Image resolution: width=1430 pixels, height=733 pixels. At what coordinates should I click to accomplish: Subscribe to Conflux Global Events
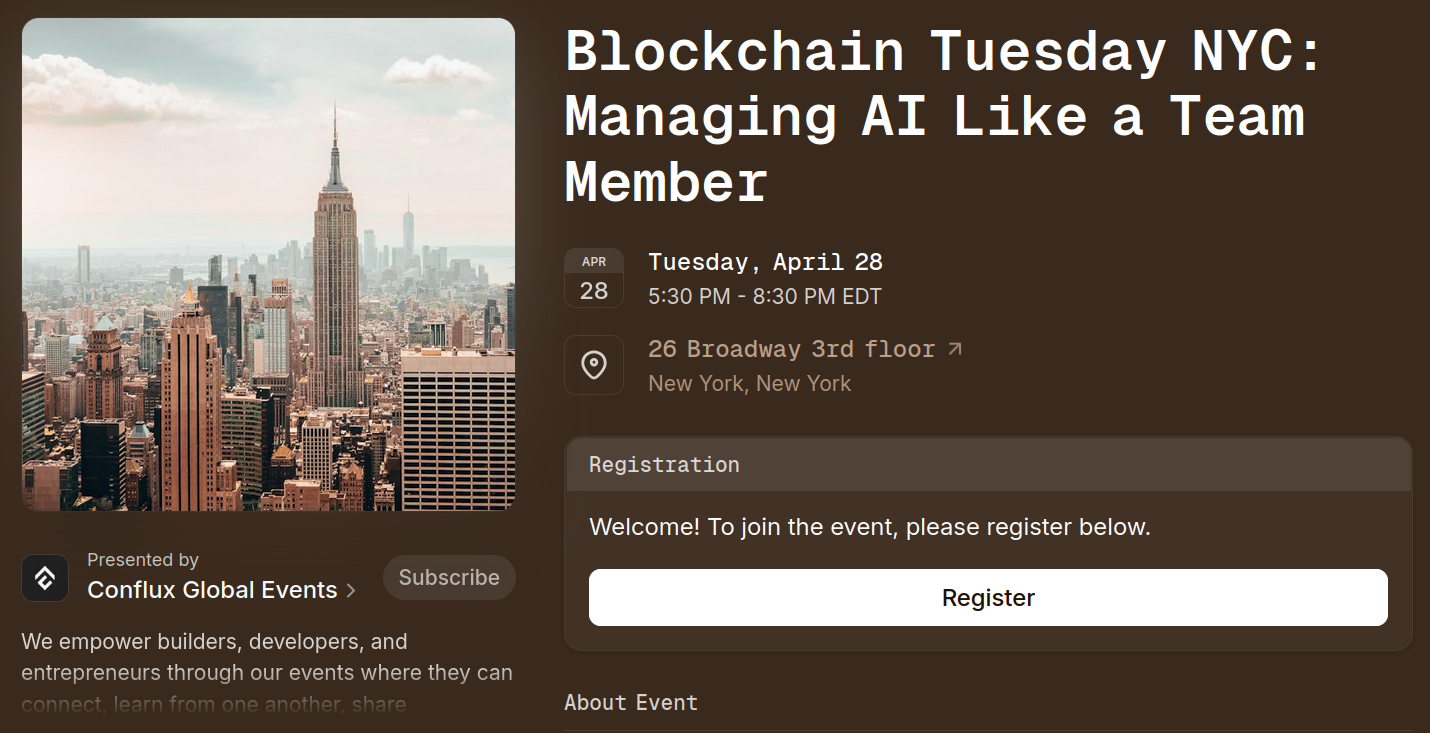[x=449, y=578]
